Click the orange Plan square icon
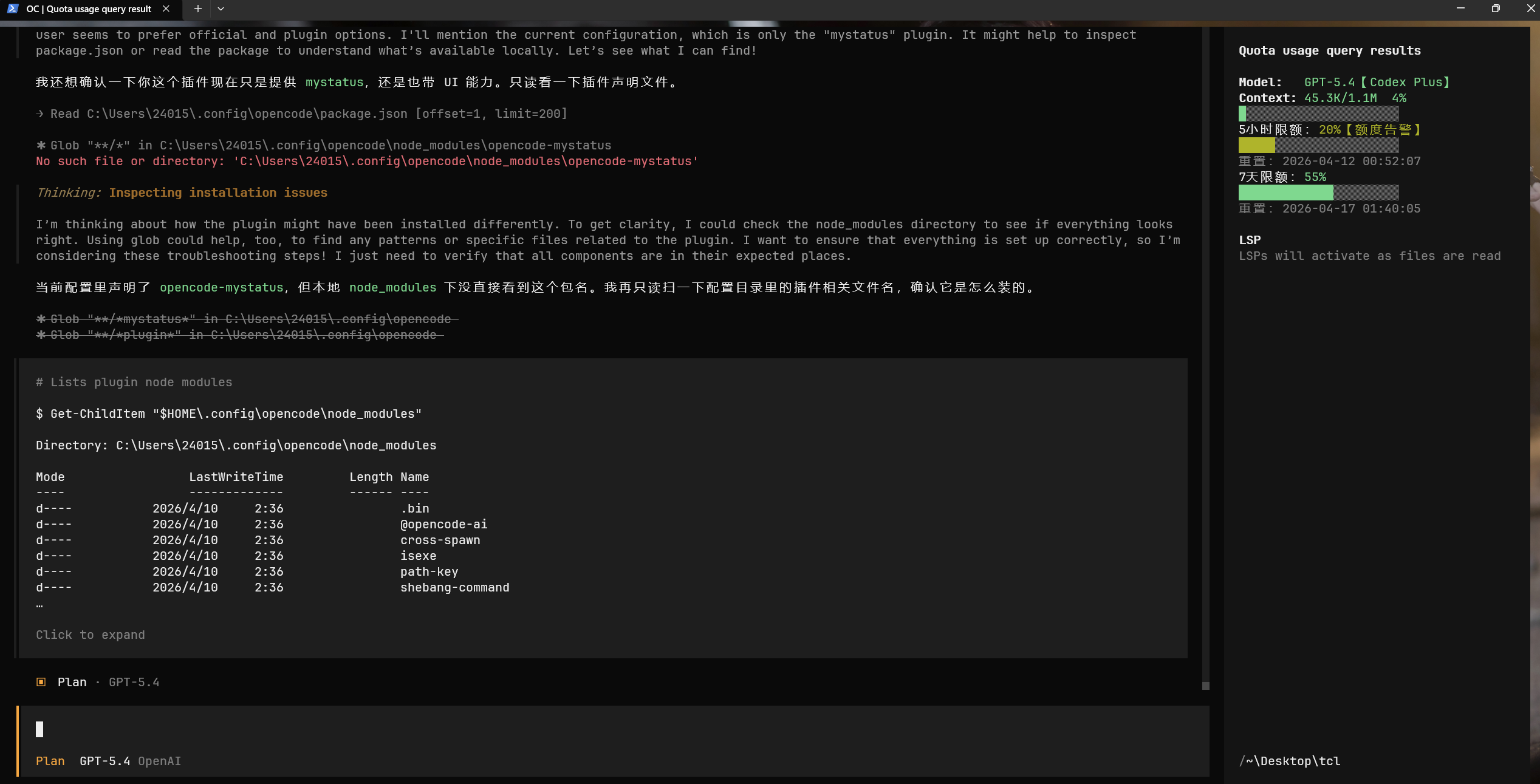Screen dimensions: 1540x784 coord(41,682)
